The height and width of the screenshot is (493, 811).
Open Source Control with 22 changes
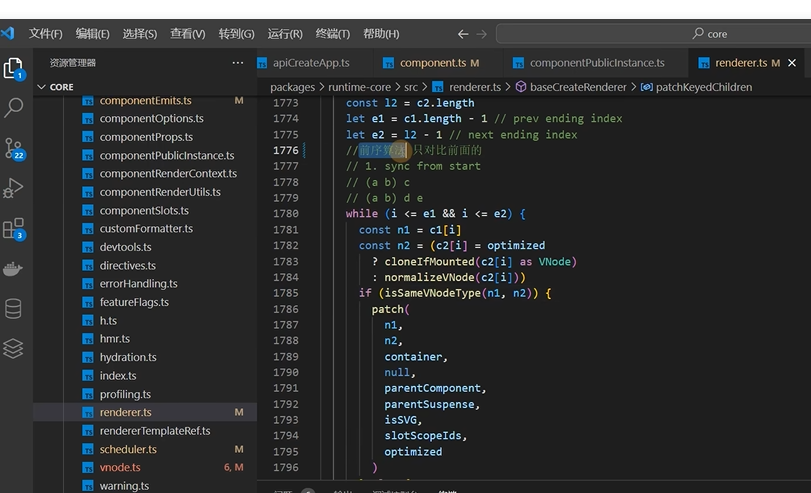coord(14,148)
